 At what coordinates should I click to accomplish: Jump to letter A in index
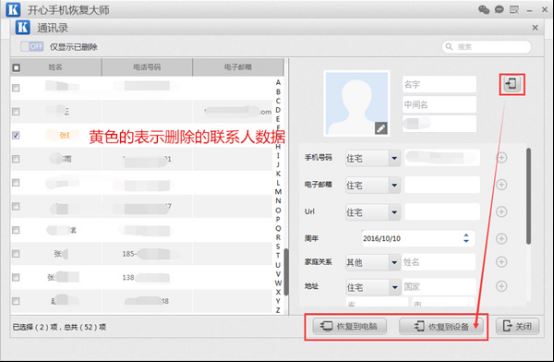[278, 82]
